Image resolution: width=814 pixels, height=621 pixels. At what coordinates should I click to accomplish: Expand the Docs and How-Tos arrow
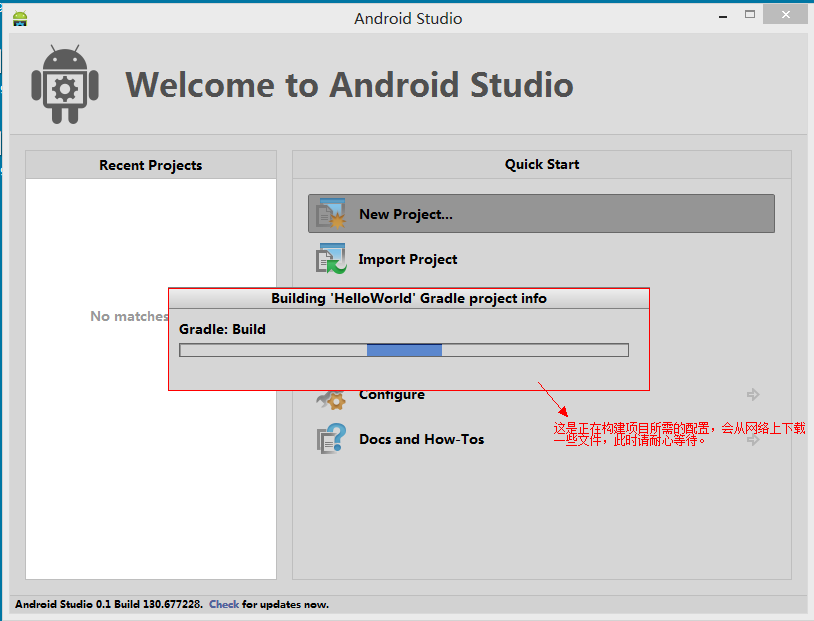(x=753, y=440)
